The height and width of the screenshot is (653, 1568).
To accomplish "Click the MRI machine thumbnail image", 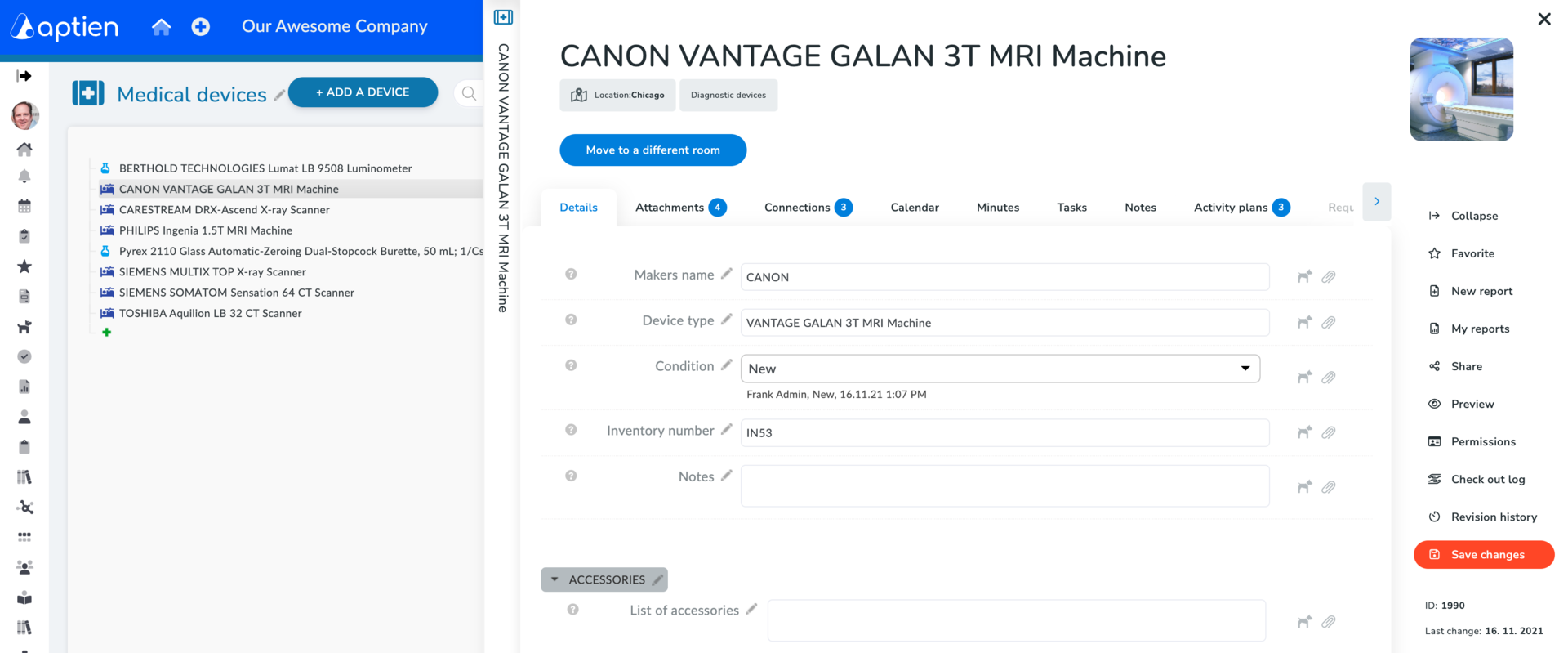I will [x=1461, y=89].
